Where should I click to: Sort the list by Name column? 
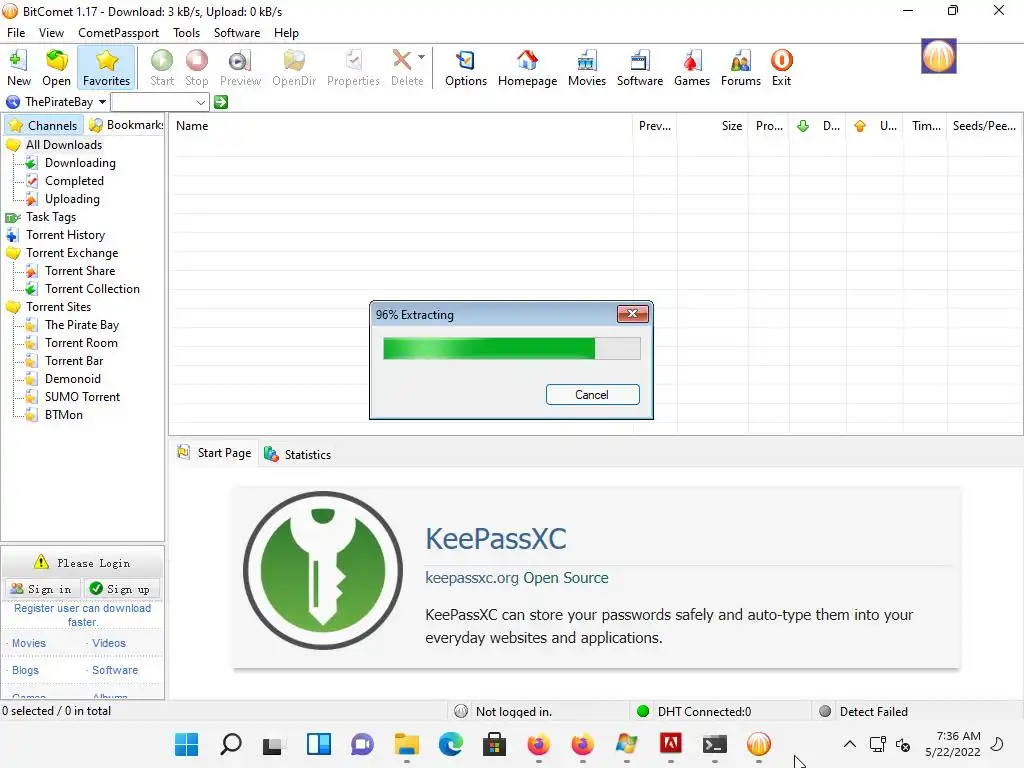[400, 126]
